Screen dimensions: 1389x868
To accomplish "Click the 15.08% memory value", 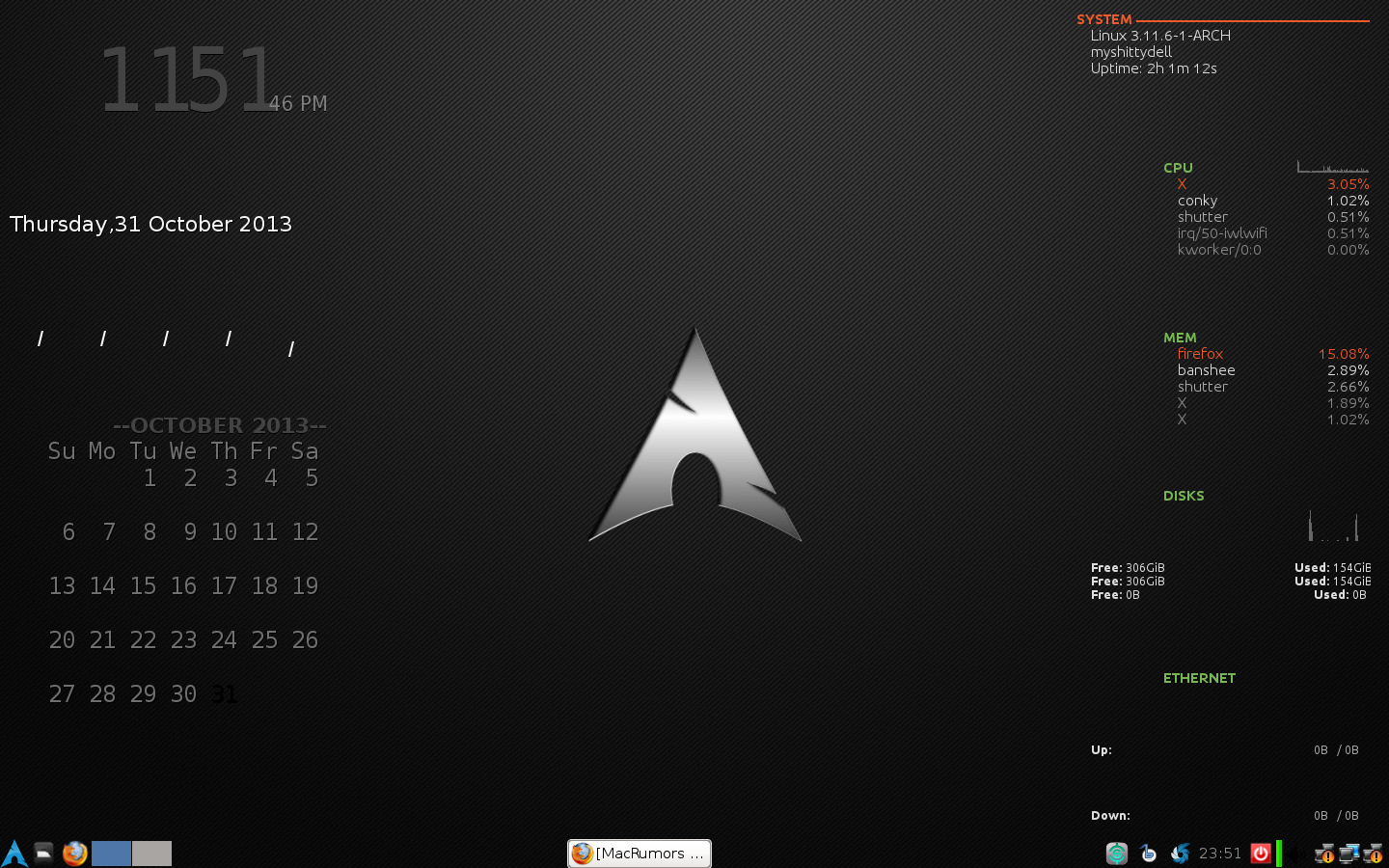I will pyautogui.click(x=1344, y=354).
